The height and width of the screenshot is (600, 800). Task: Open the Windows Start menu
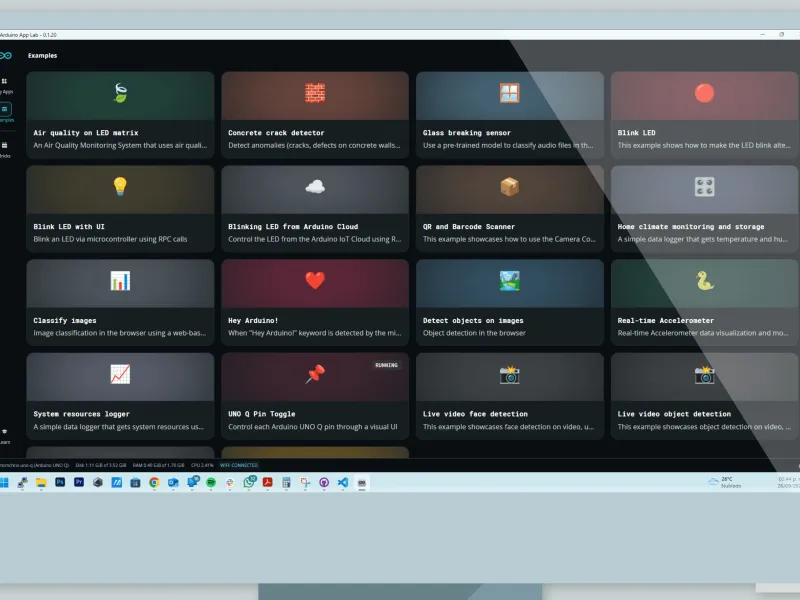coord(4,483)
